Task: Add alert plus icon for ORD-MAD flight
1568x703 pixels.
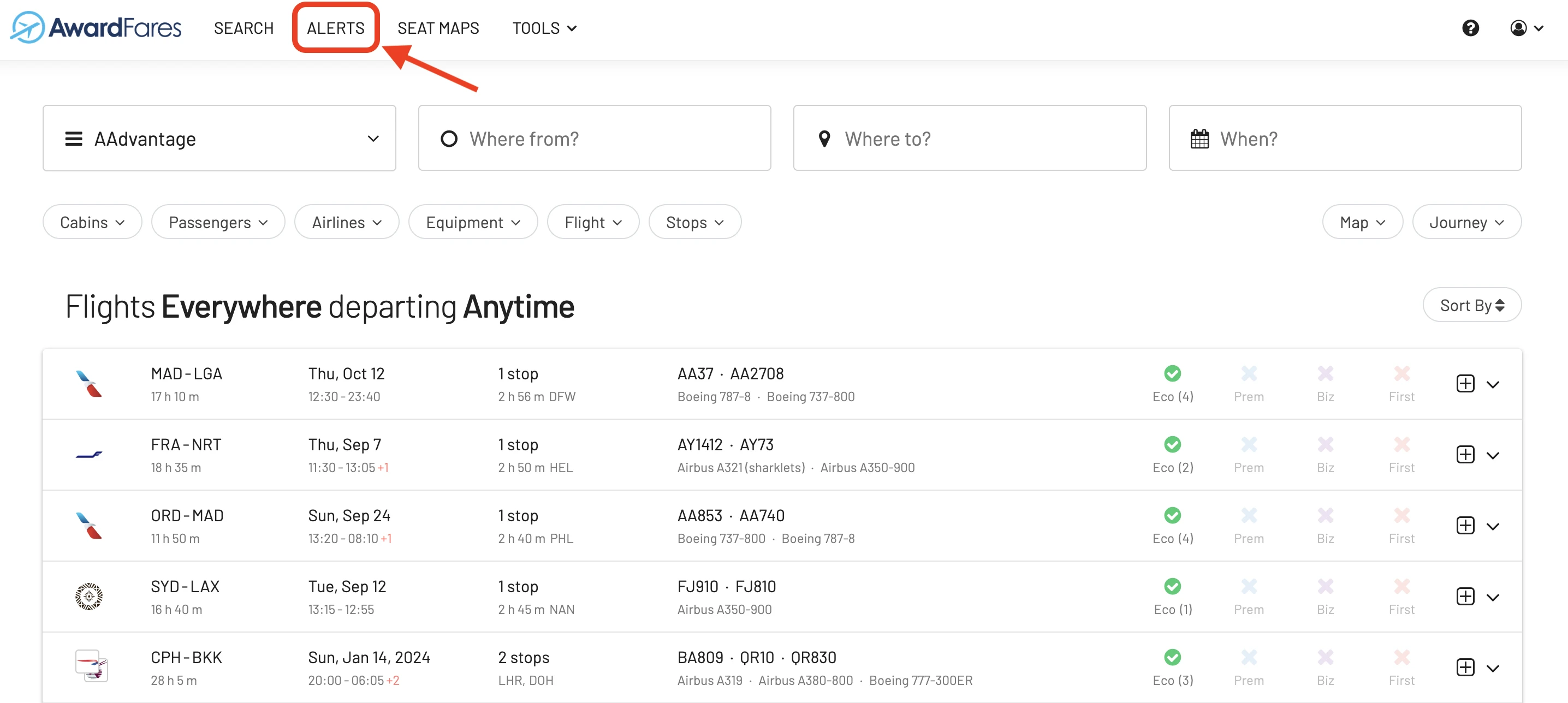Action: (1465, 525)
